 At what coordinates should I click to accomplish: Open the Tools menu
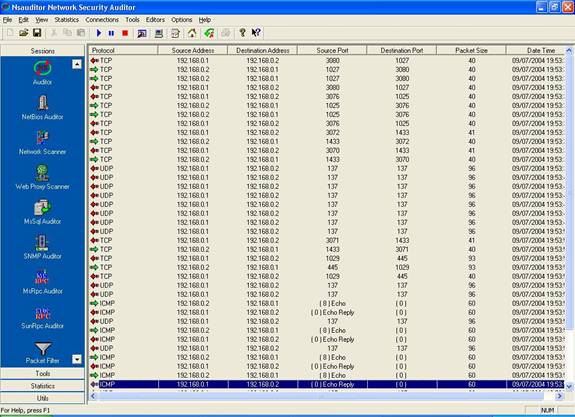tap(132, 20)
